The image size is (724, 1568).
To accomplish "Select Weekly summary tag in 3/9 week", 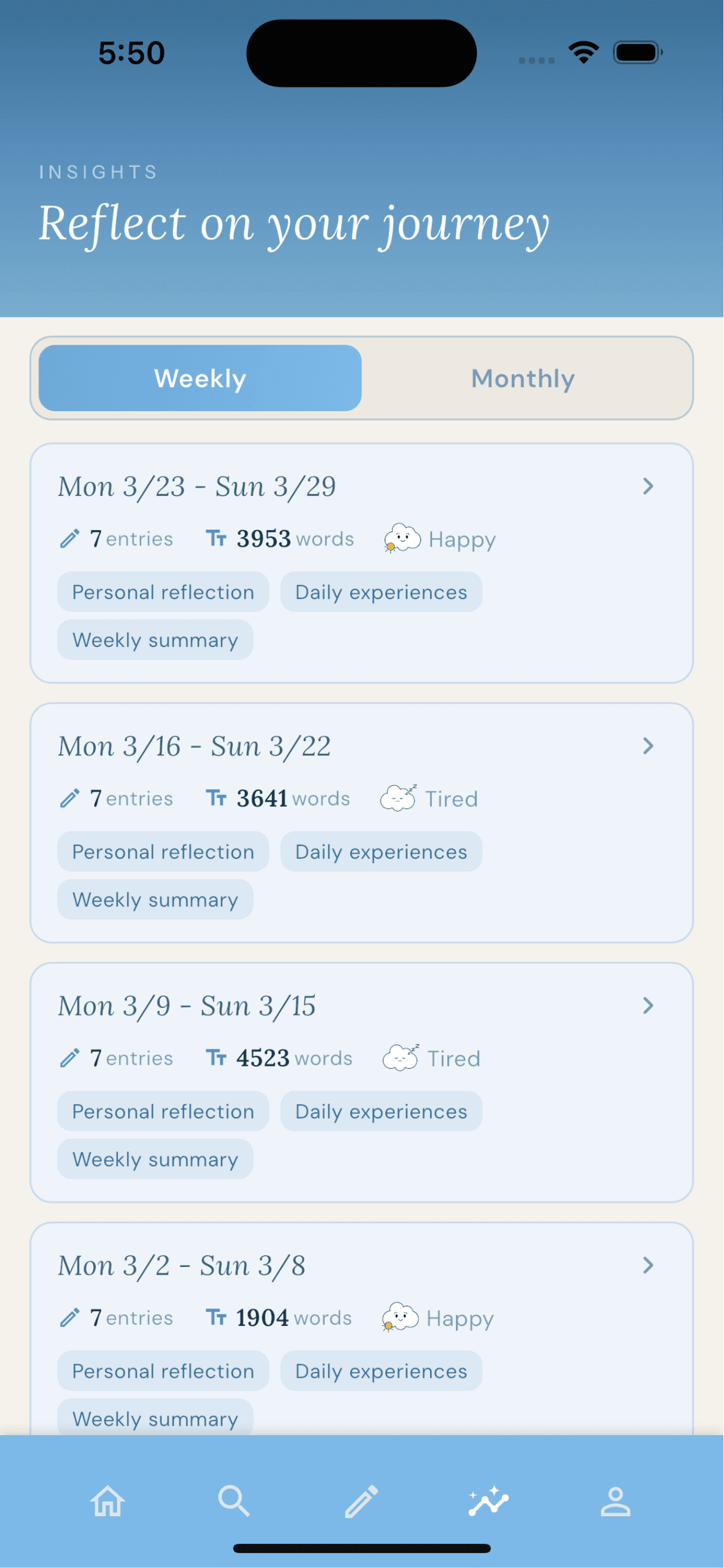I will (x=155, y=1159).
